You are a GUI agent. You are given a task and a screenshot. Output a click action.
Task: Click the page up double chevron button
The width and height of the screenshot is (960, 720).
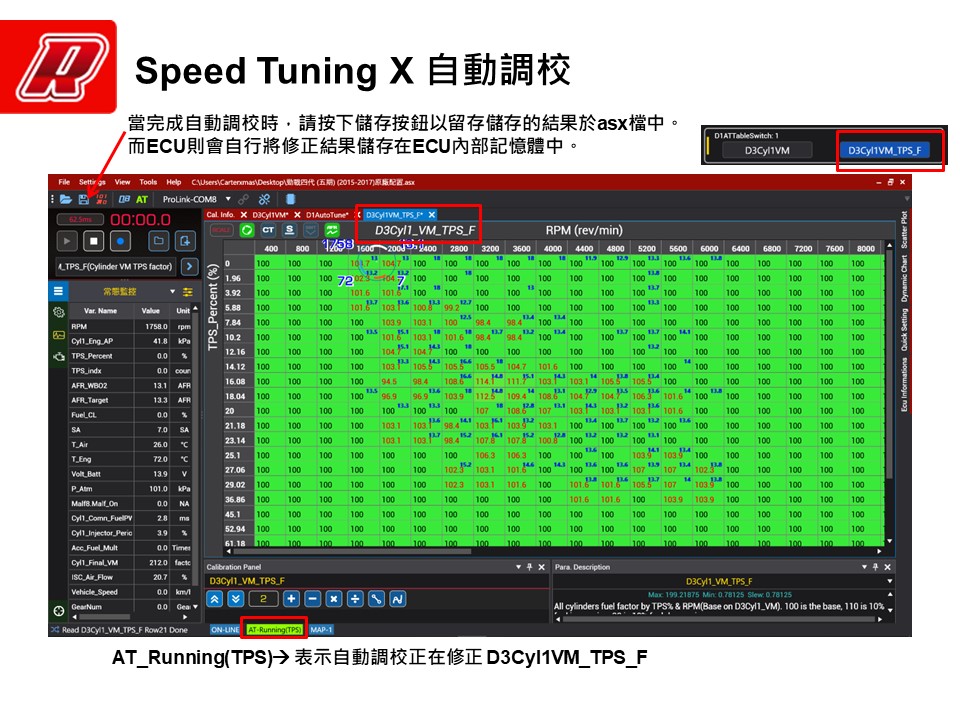[x=214, y=599]
